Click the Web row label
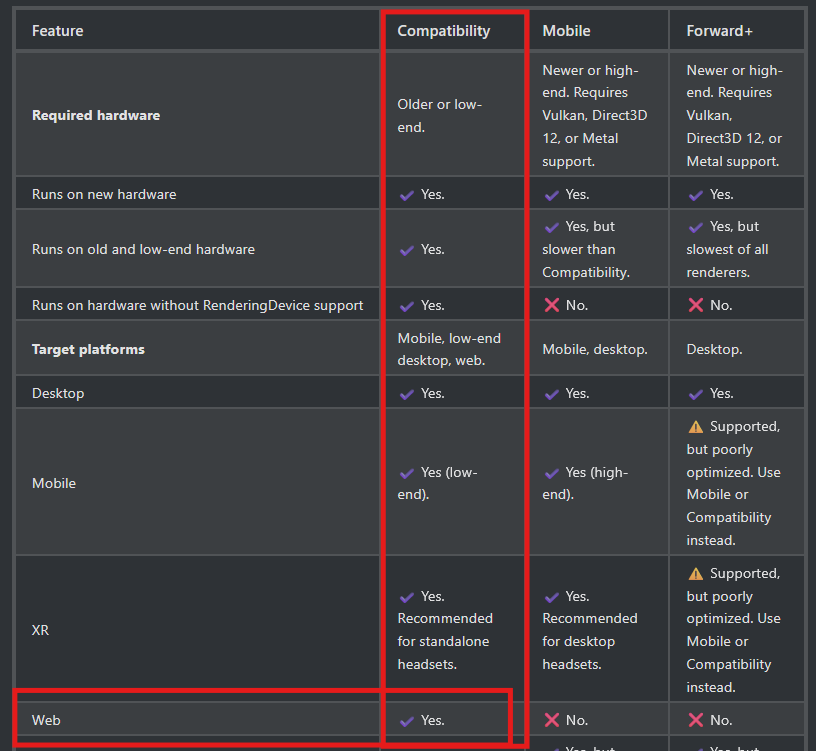Viewport: 816px width, 751px height. [x=46, y=720]
